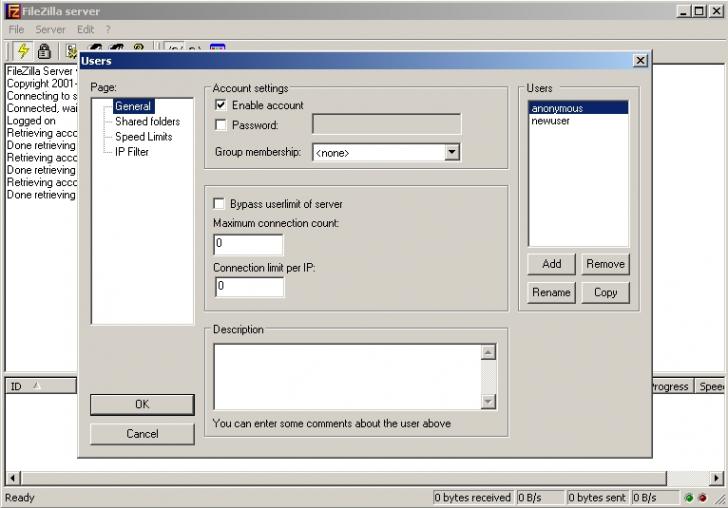The width and height of the screenshot is (728, 508).
Task: Open the Server menu
Action: (50, 30)
